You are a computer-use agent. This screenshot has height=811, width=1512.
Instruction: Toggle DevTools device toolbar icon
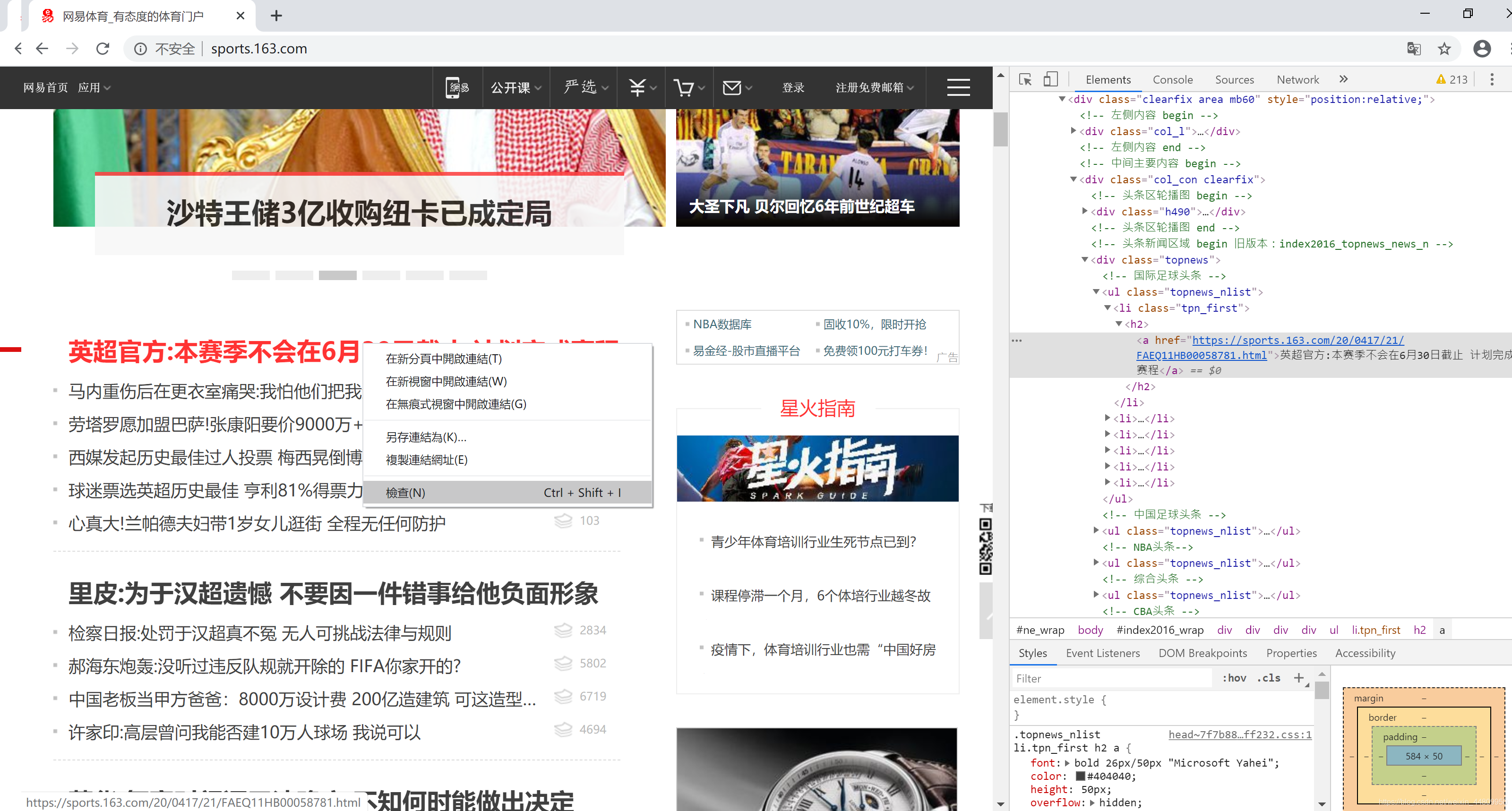[x=1051, y=79]
